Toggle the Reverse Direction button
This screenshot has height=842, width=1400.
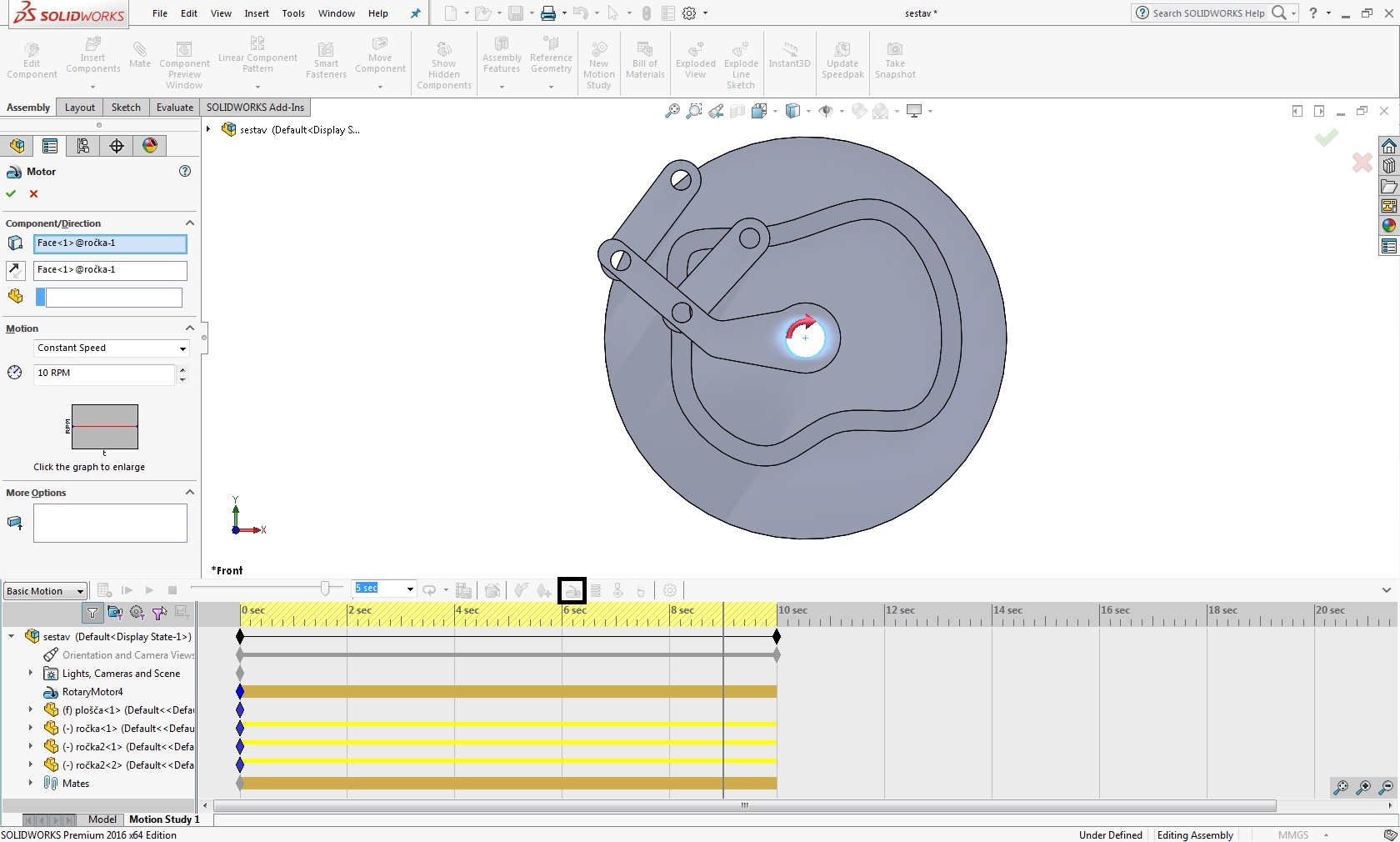15,270
